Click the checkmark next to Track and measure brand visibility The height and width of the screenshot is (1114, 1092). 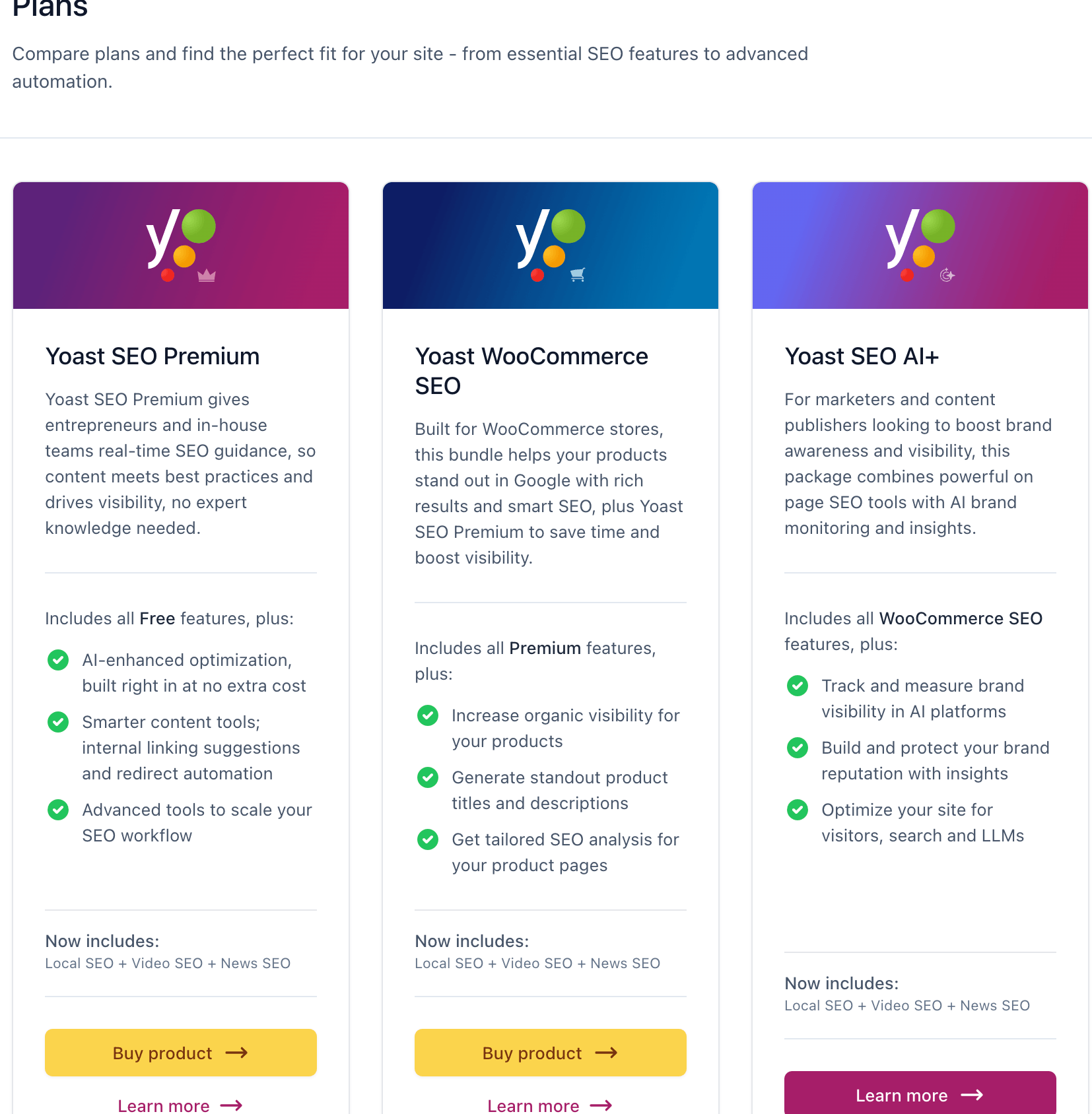[798, 686]
